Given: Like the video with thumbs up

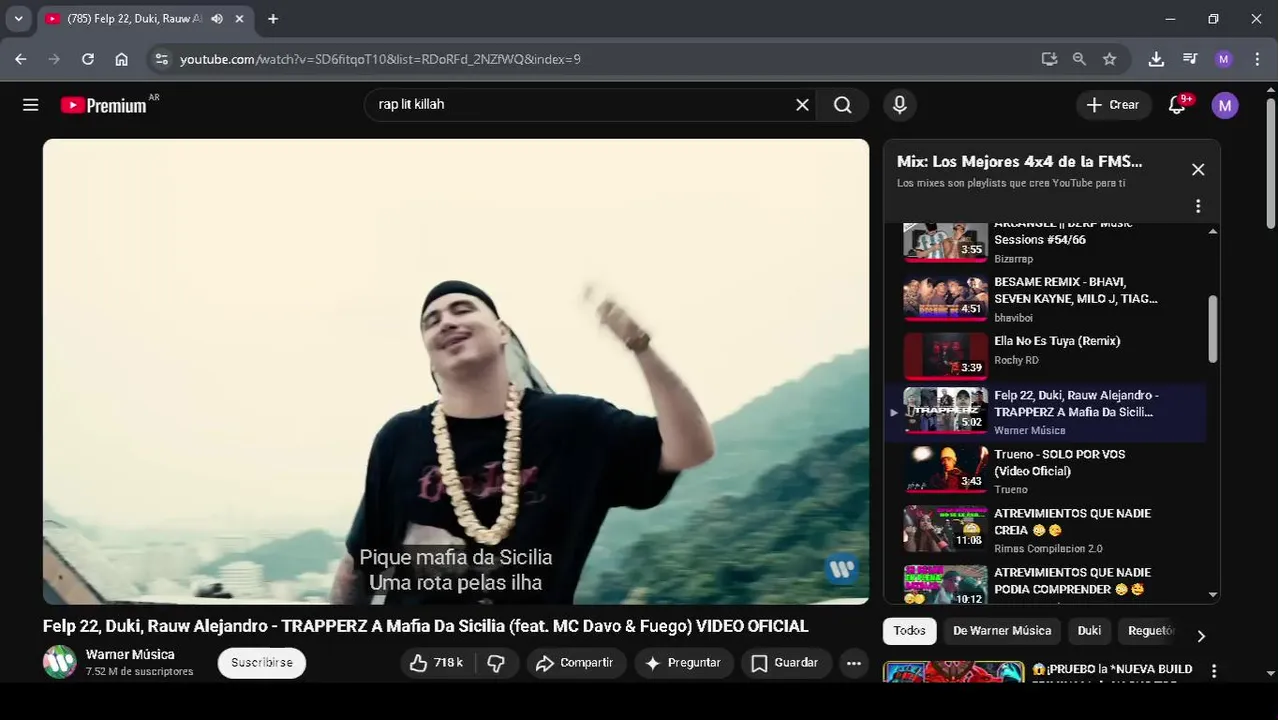Looking at the screenshot, I should pyautogui.click(x=436, y=663).
